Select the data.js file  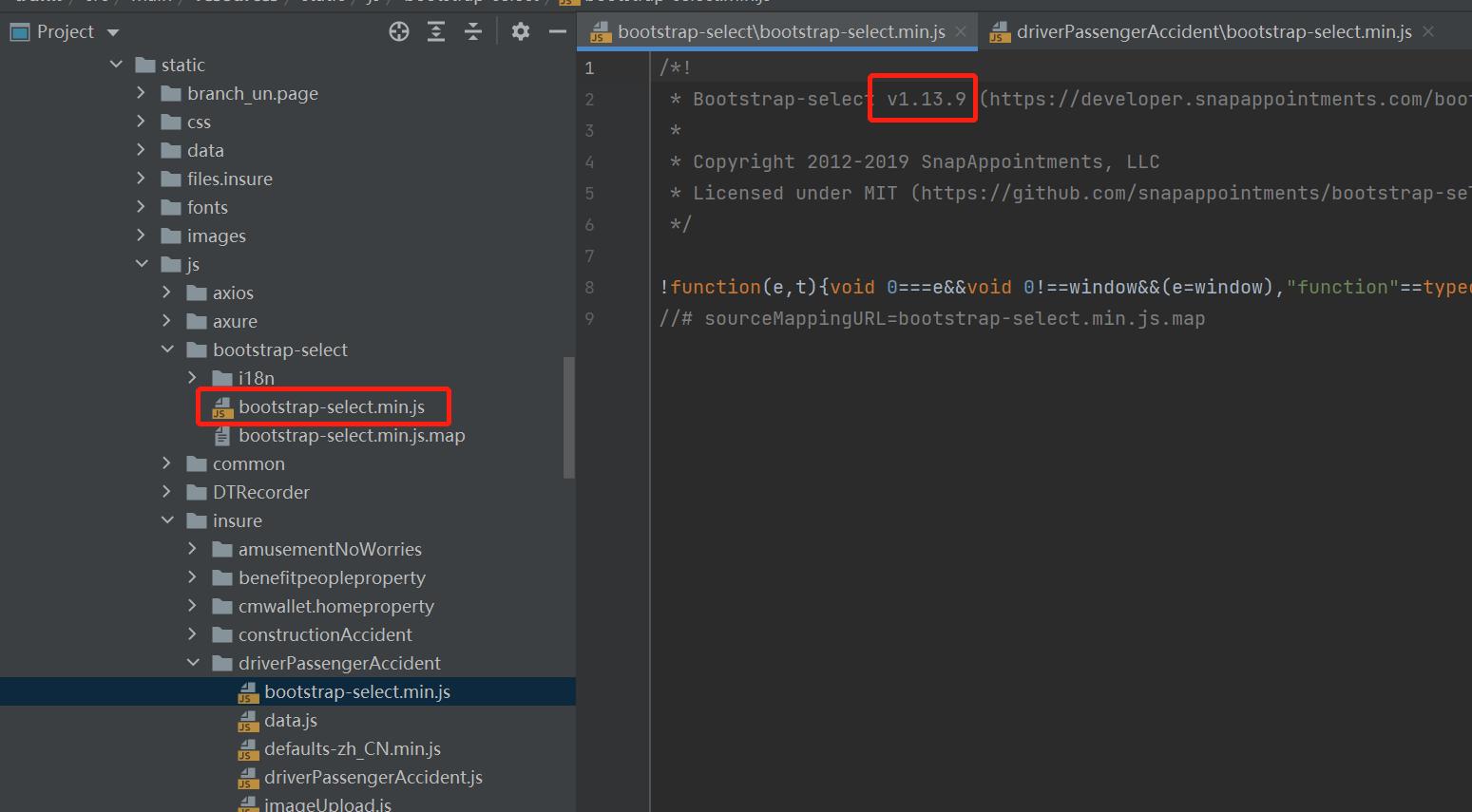[290, 720]
